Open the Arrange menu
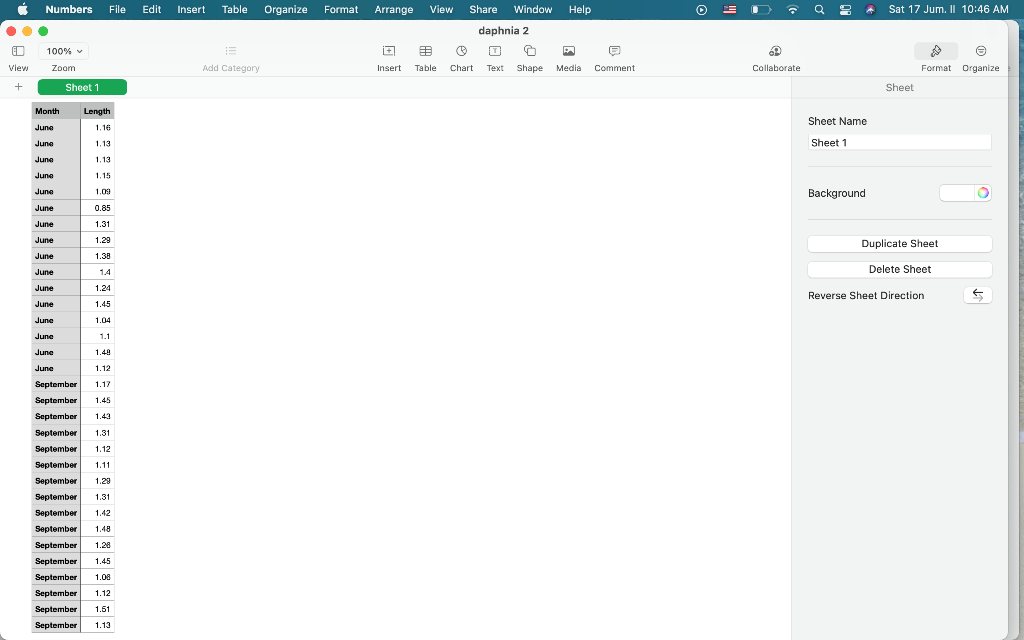1024x640 pixels. [394, 9]
